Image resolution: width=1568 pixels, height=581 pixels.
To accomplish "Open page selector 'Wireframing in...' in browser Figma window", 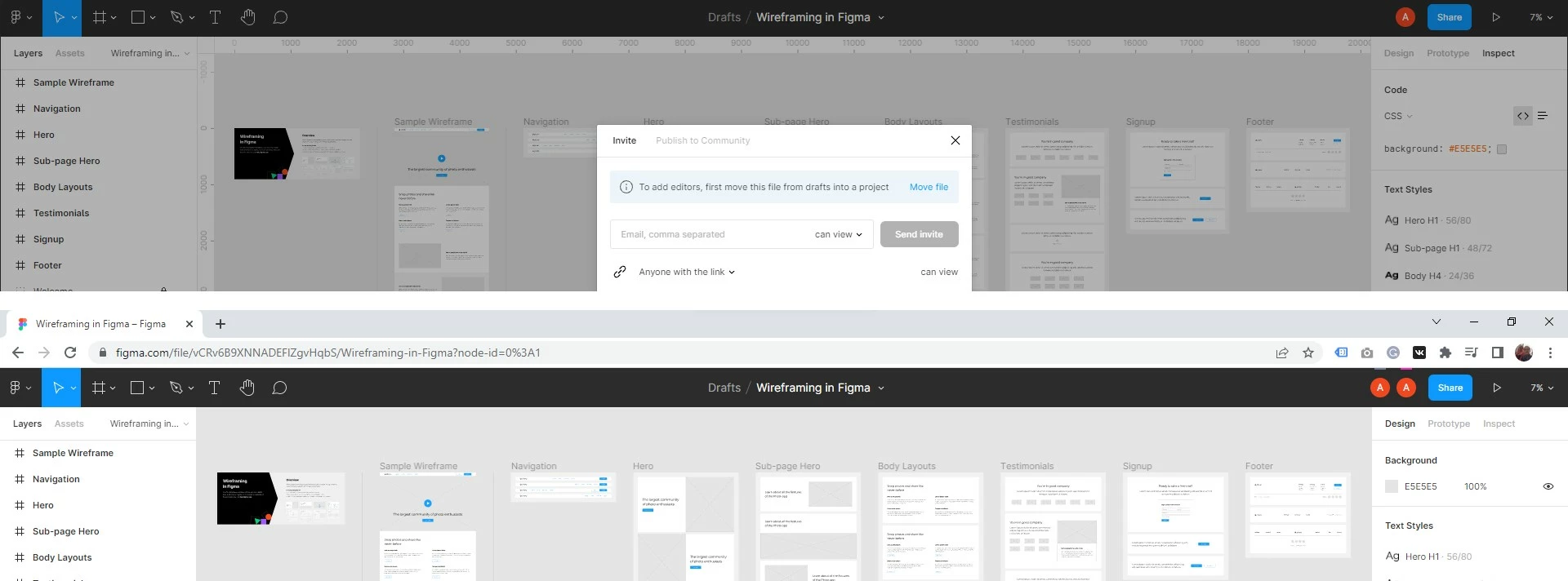I will coord(149,424).
